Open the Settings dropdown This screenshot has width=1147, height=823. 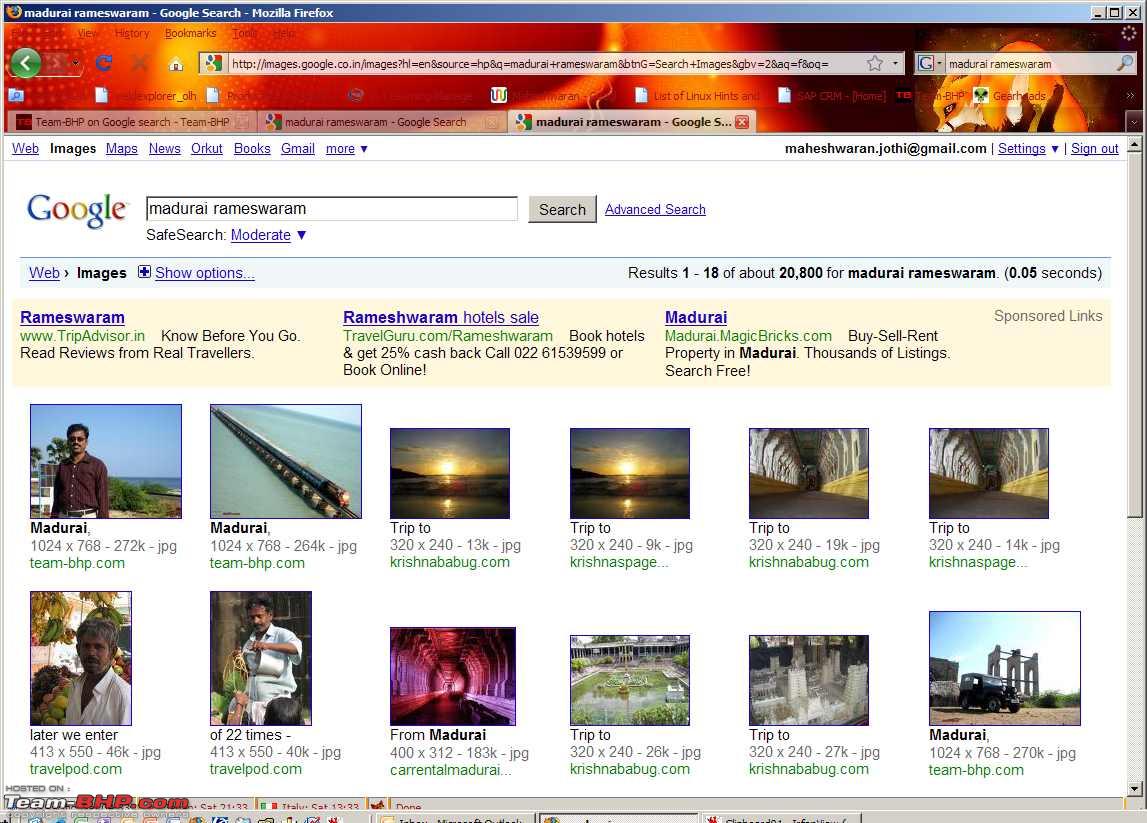pos(1028,149)
